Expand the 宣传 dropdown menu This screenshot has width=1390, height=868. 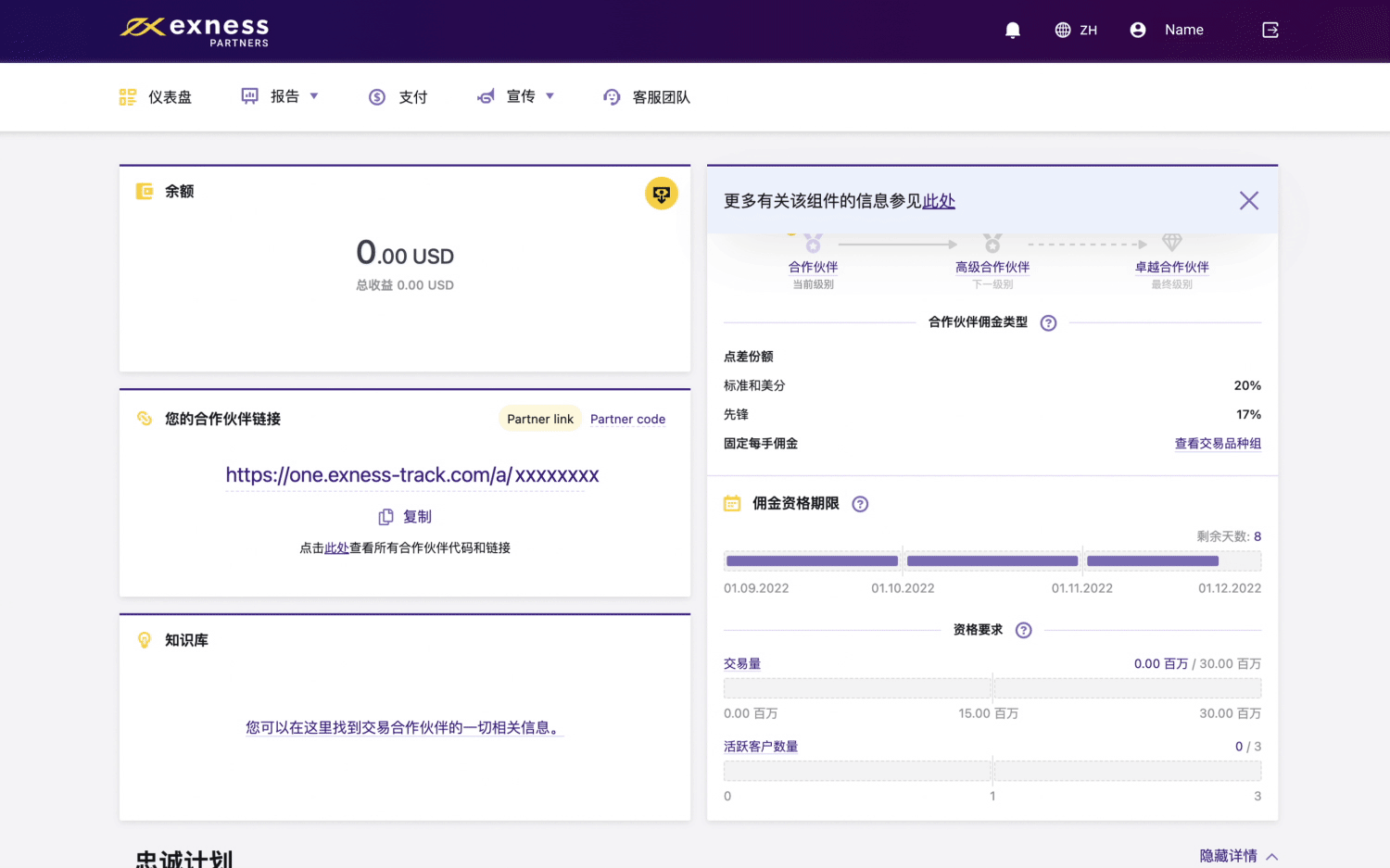click(516, 96)
